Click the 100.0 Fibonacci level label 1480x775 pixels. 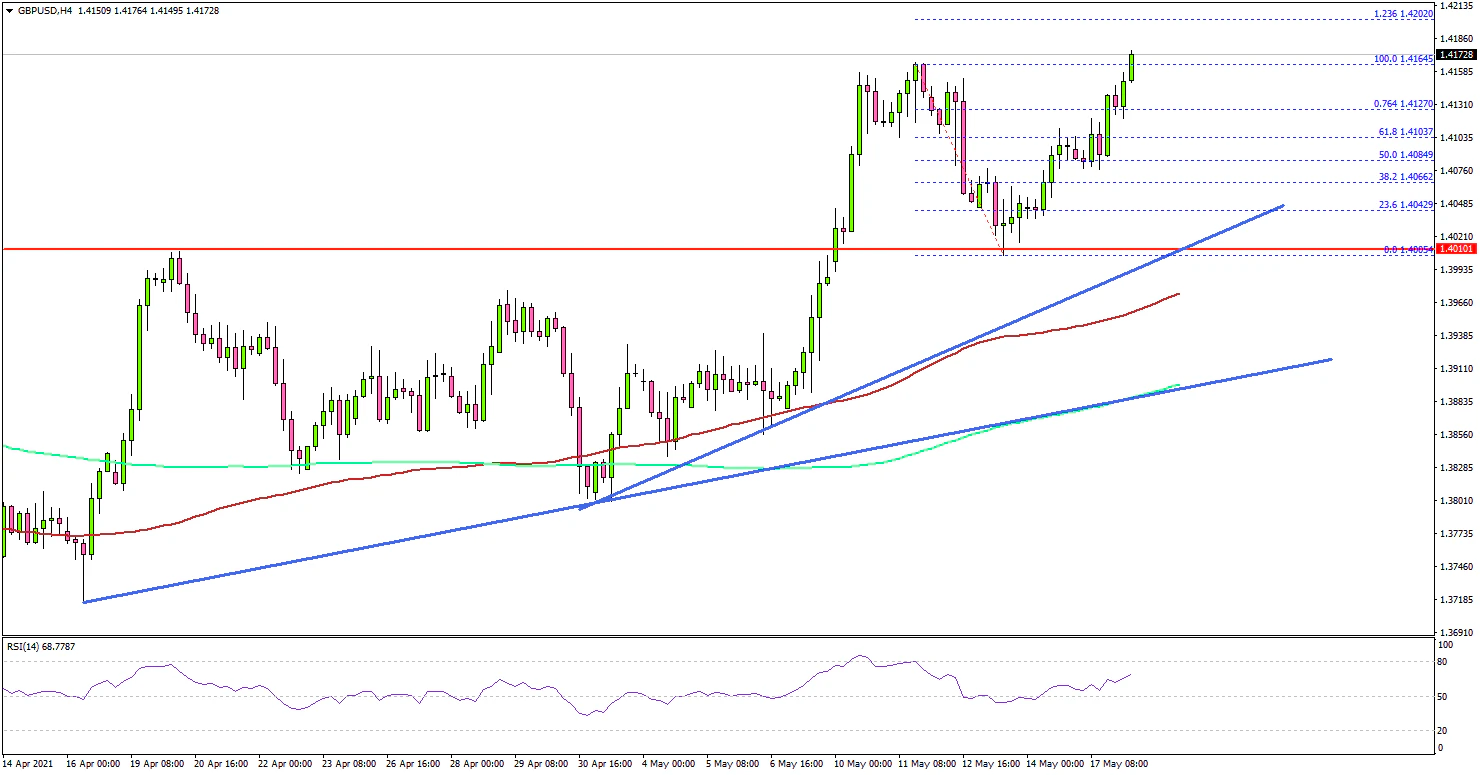(1404, 59)
